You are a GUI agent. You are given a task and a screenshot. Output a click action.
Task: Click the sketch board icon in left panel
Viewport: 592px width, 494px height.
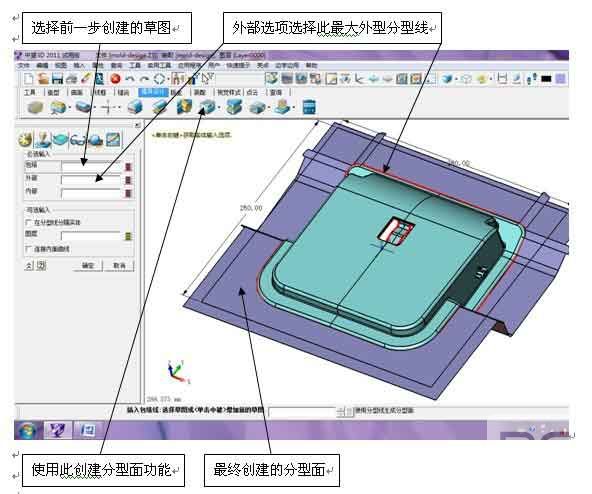(114, 140)
